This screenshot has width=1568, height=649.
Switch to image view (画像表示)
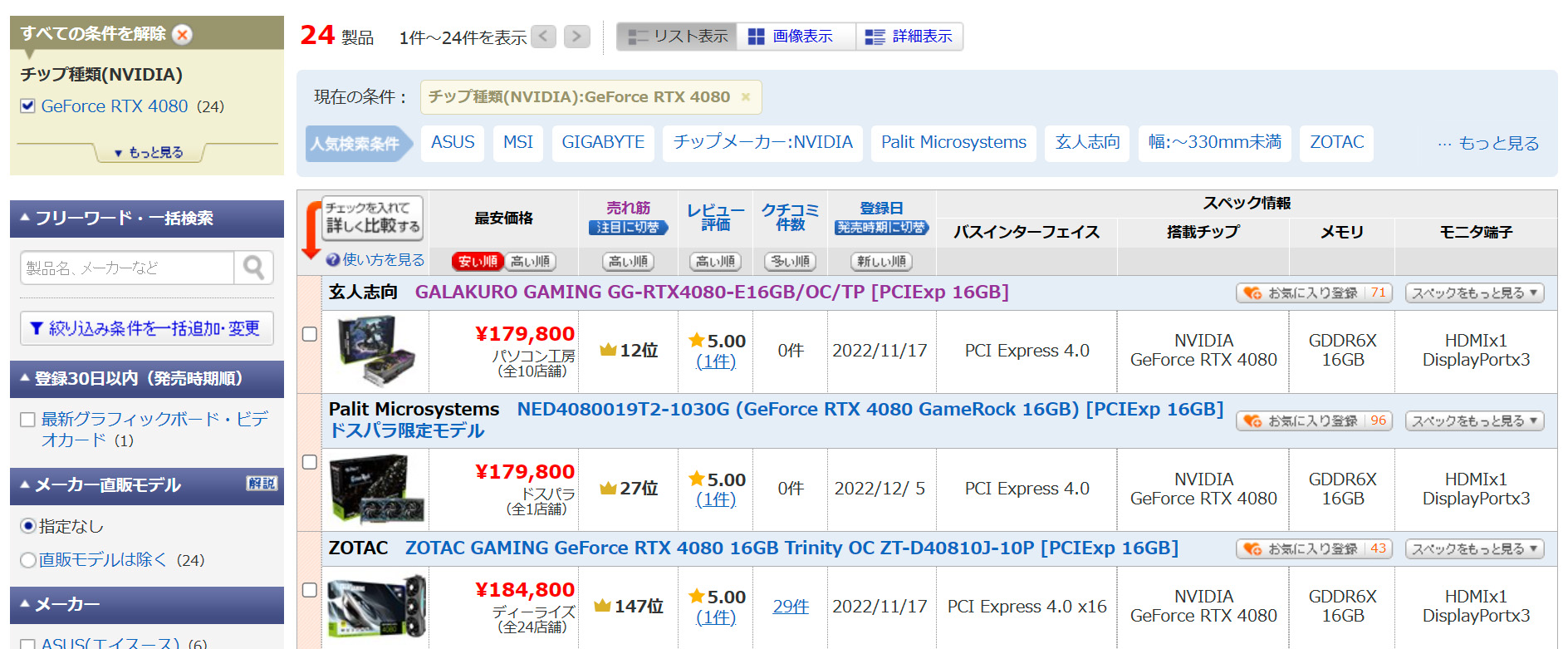[x=796, y=37]
